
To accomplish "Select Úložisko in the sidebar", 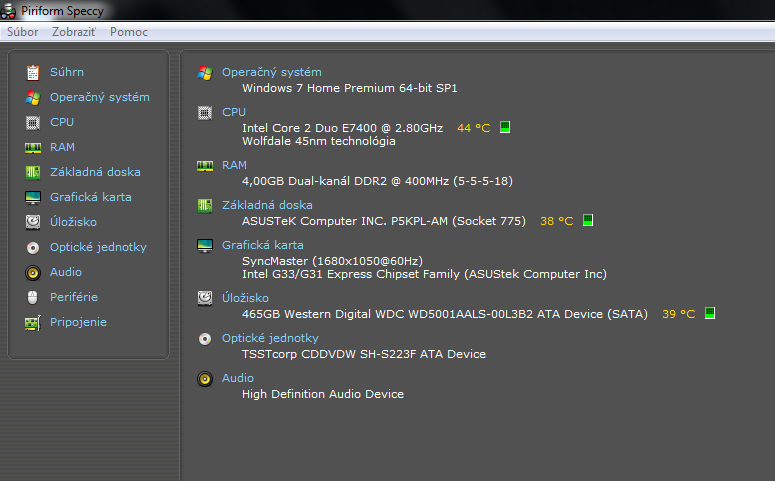I will coord(73,222).
